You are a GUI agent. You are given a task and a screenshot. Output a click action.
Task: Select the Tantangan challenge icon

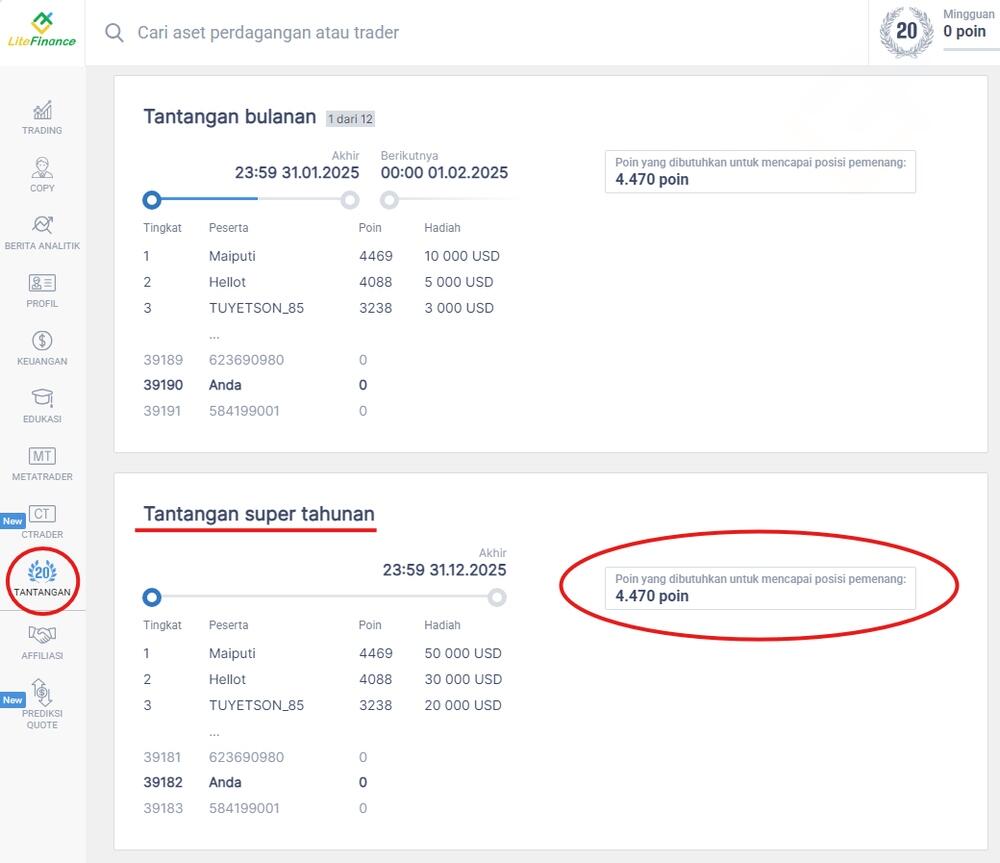41,577
